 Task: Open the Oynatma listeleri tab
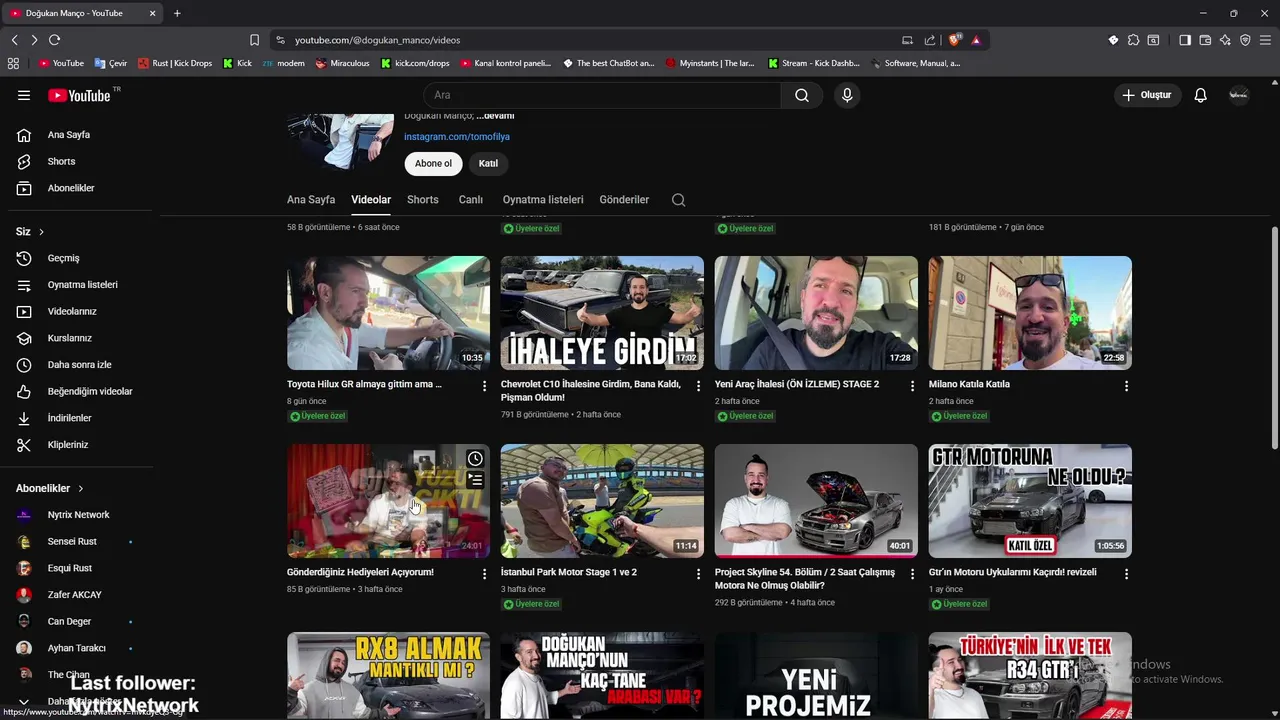543,200
